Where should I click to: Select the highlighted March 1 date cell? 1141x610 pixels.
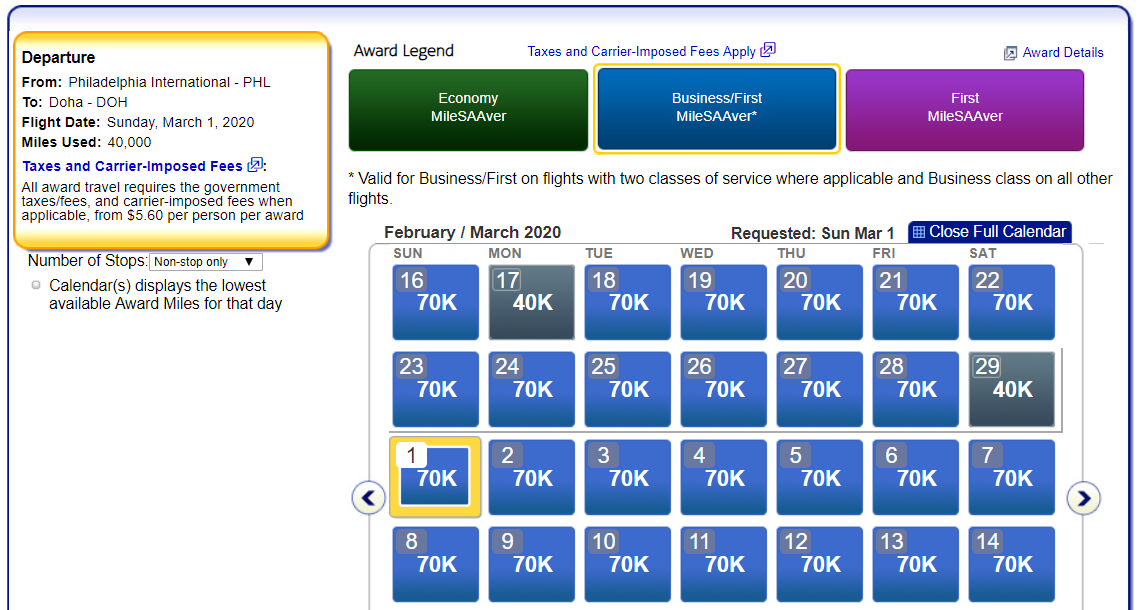tap(435, 477)
